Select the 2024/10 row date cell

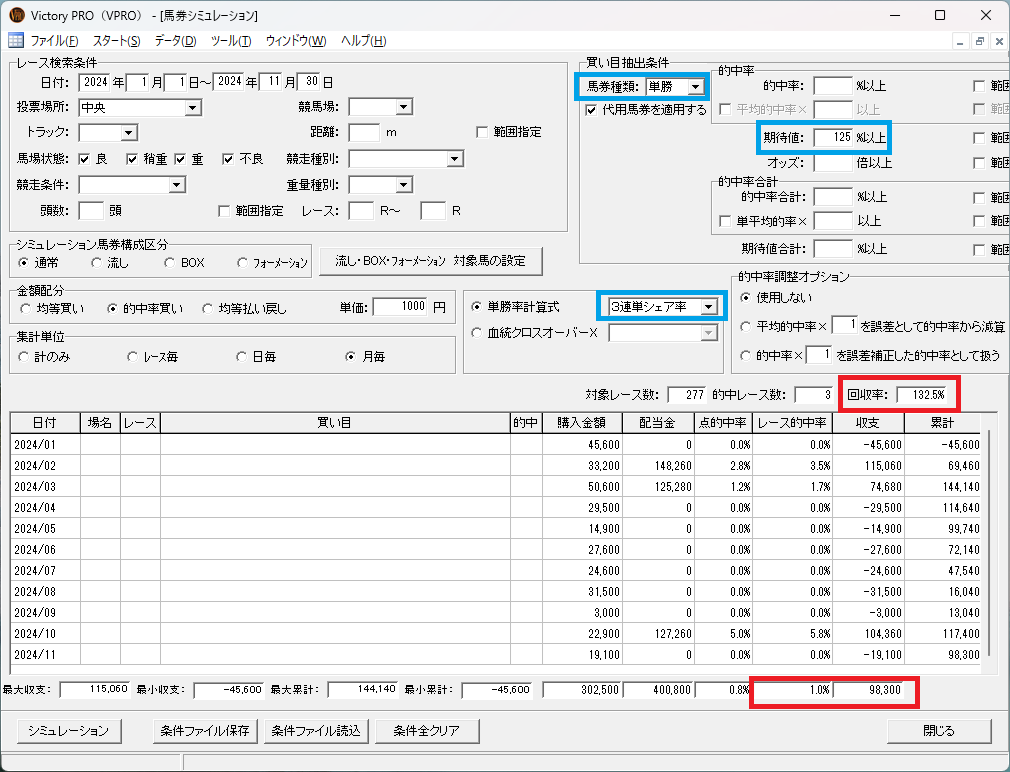click(45, 634)
